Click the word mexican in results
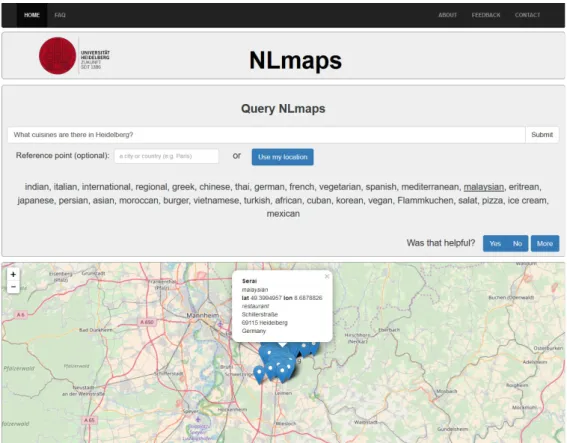Screen dimensions: 567x443 point(283,214)
